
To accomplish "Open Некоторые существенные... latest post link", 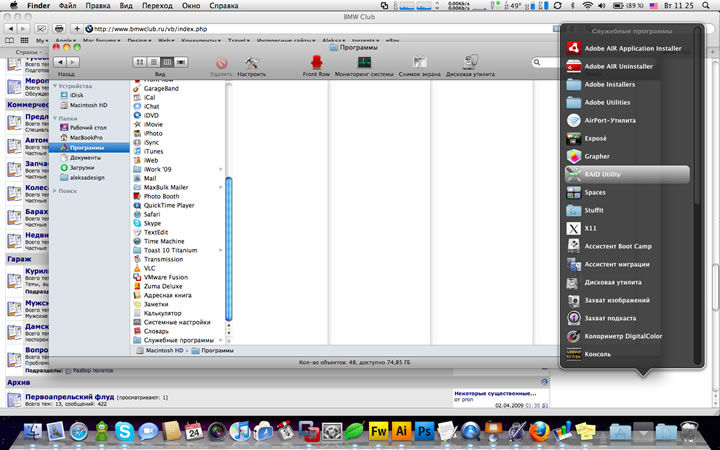I will click(x=495, y=394).
